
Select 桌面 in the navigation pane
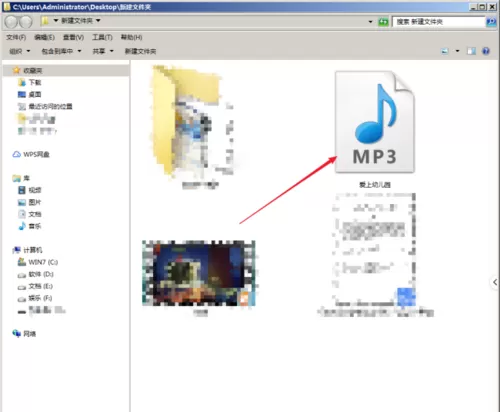(x=35, y=94)
